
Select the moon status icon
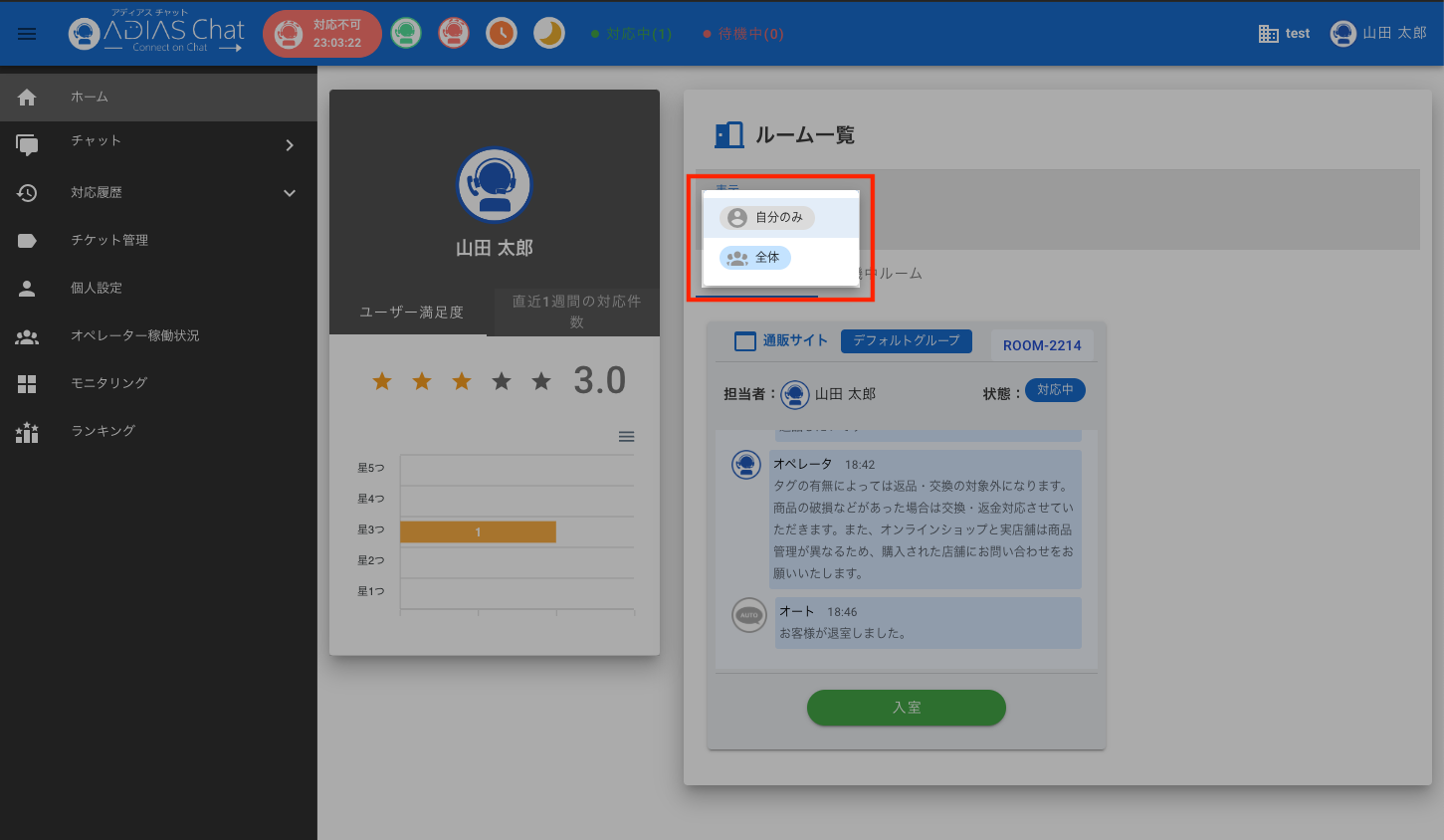pos(549,34)
